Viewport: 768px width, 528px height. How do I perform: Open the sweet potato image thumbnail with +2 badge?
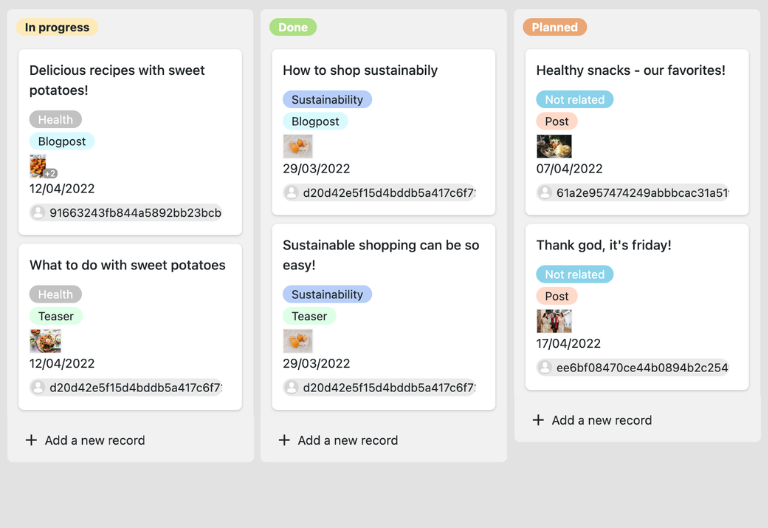(39, 166)
